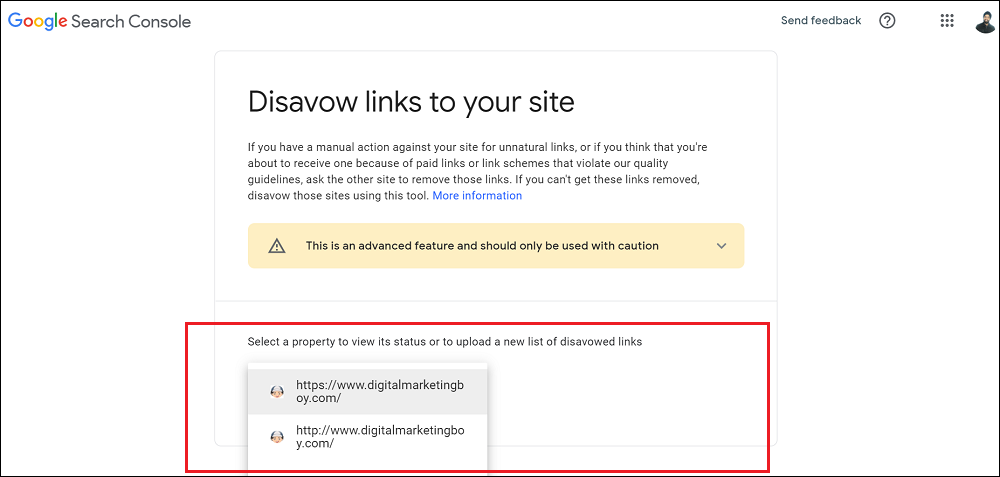Click Send feedback link

pyautogui.click(x=821, y=20)
